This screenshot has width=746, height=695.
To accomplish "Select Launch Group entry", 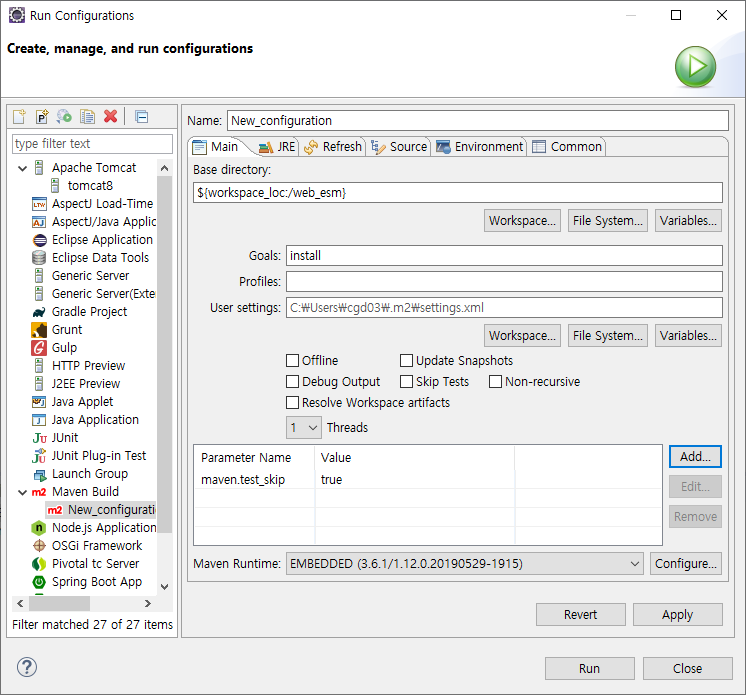I will click(90, 474).
